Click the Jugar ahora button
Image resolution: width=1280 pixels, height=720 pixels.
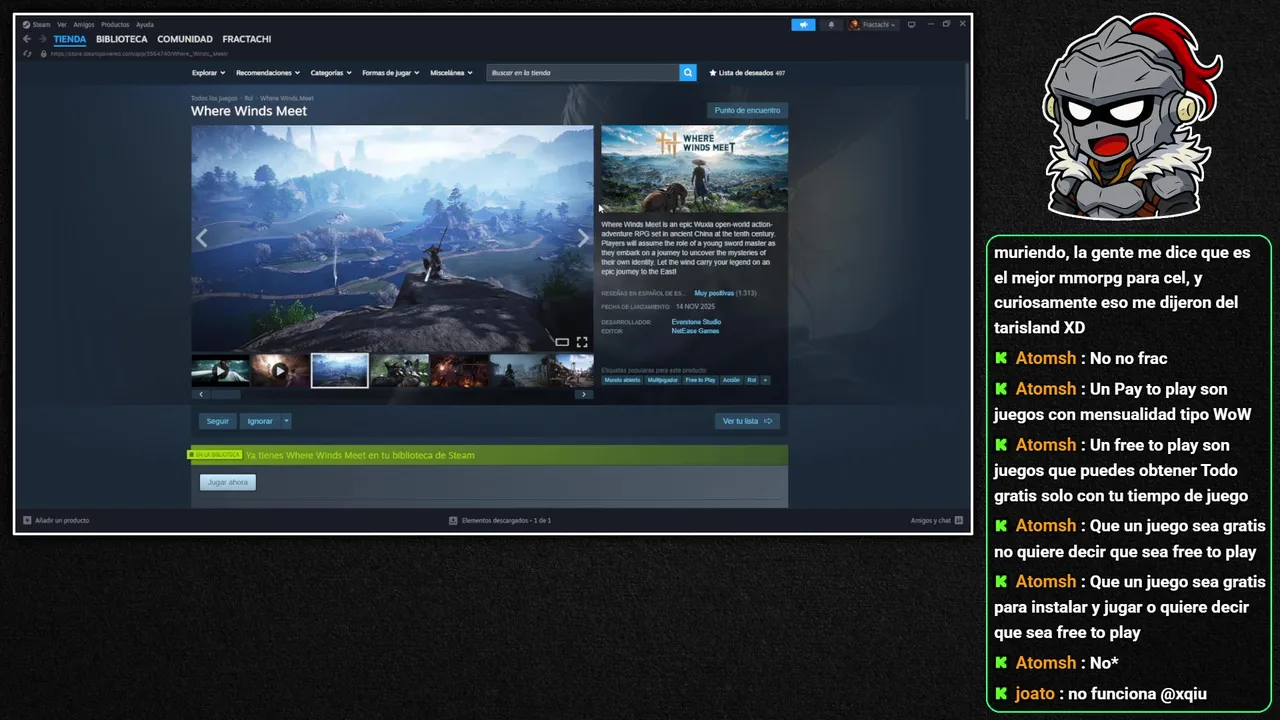(x=228, y=482)
